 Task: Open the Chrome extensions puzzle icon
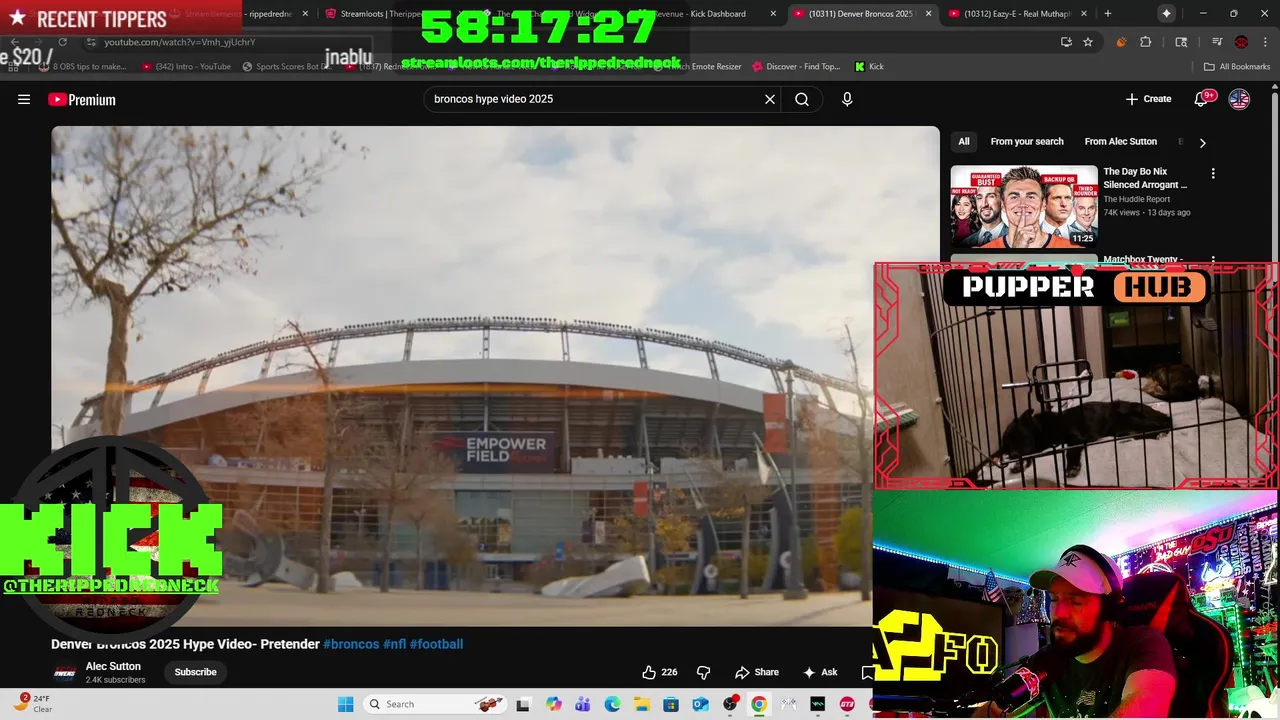click(x=1146, y=42)
